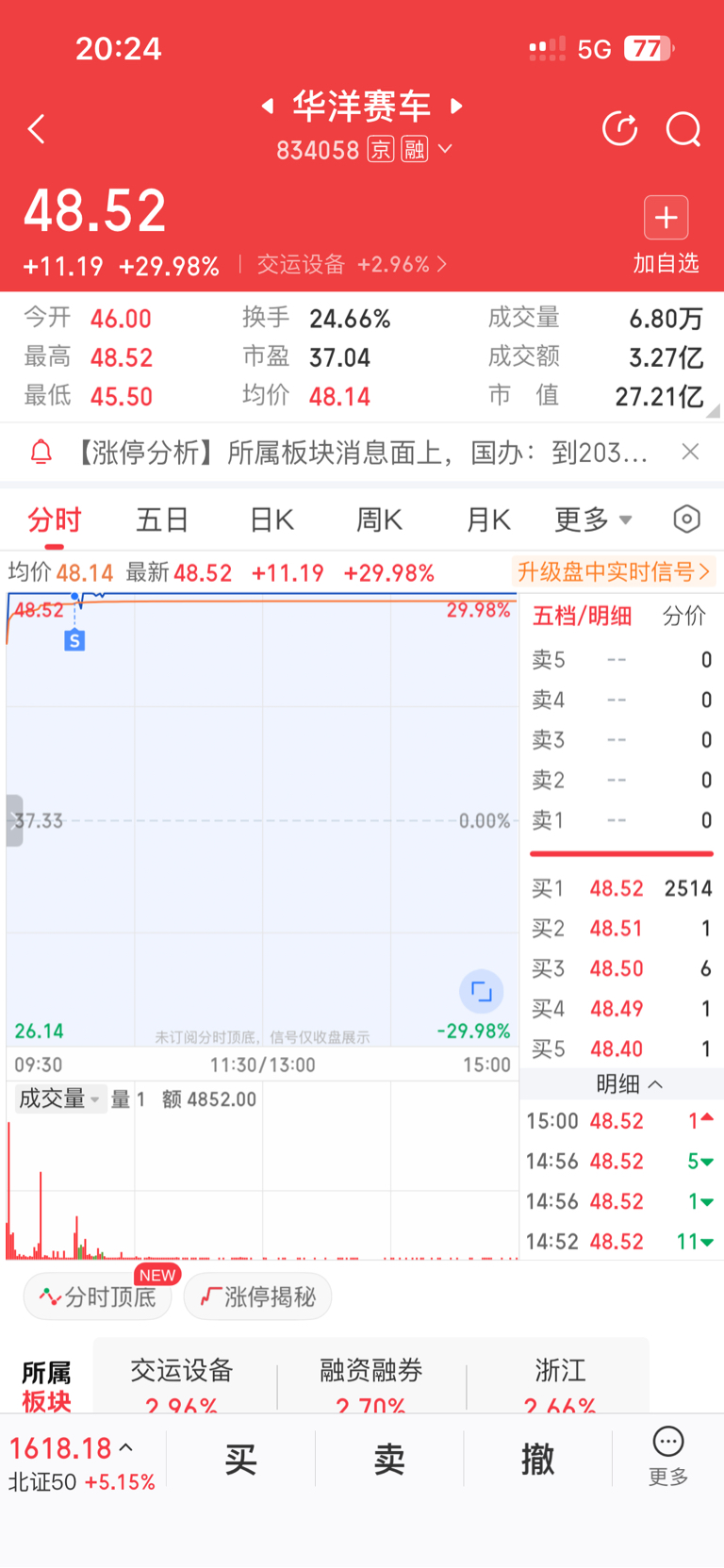Tap 买4 price 48.49 row
This screenshot has height=1568, width=724.
621,1009
